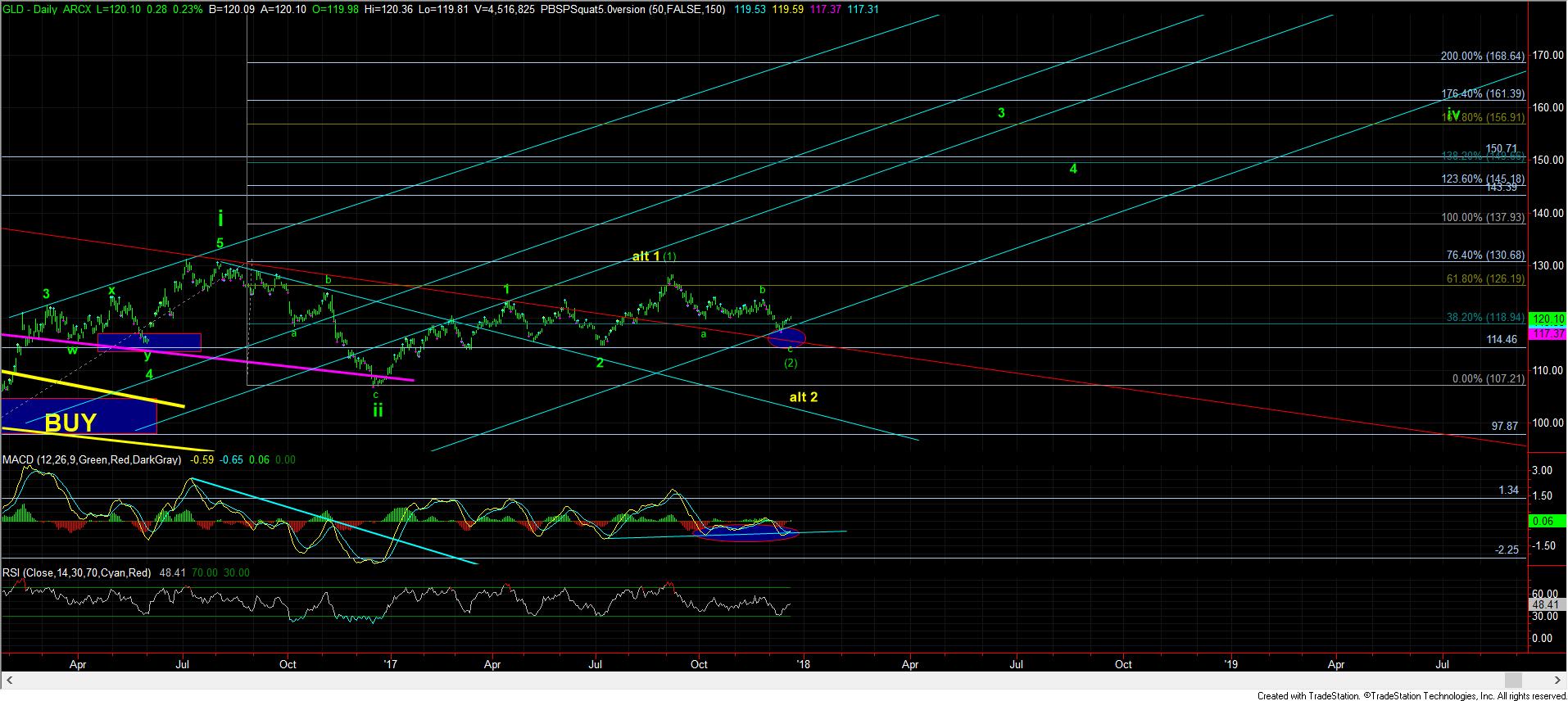
Task: Click the yellow 'alt 1' wave label
Action: pyautogui.click(x=646, y=256)
